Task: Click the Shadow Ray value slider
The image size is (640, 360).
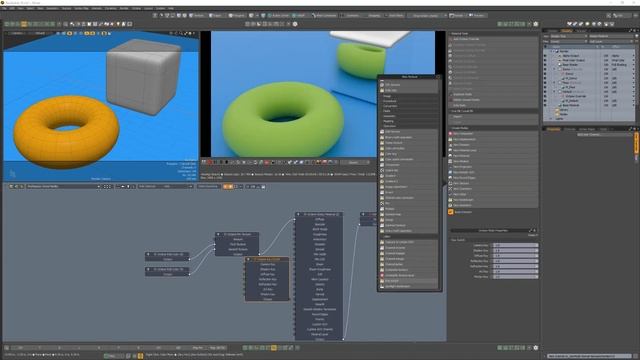Action: (515, 251)
